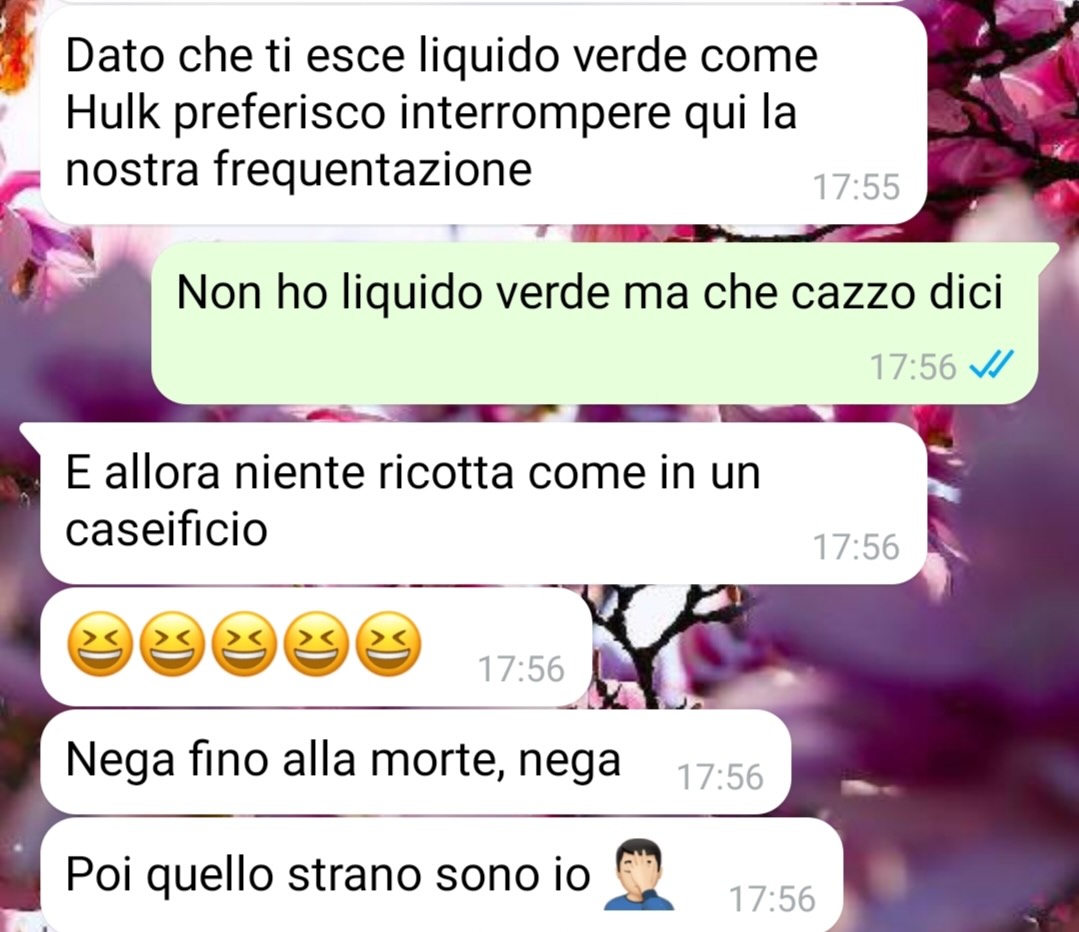Tap the 17:56 timestamp on sent message
This screenshot has height=932, width=1079.
pos(913,366)
